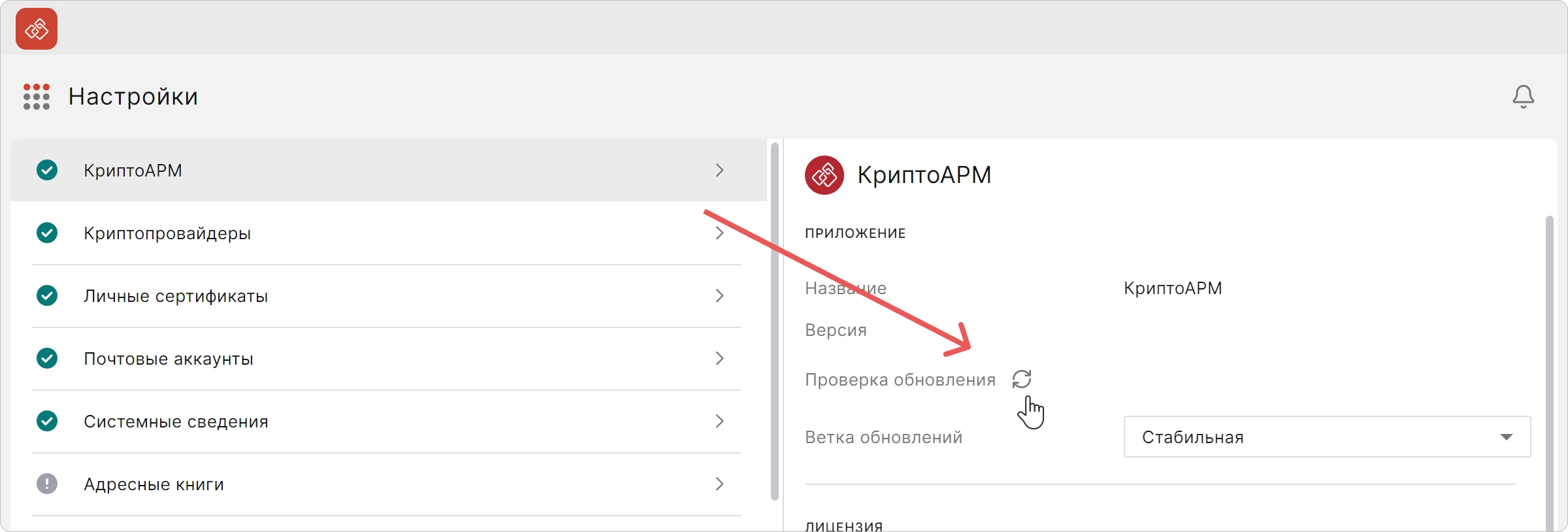Expand chevron on Адресные книги row
This screenshot has width=1568, height=532.
pos(719,484)
